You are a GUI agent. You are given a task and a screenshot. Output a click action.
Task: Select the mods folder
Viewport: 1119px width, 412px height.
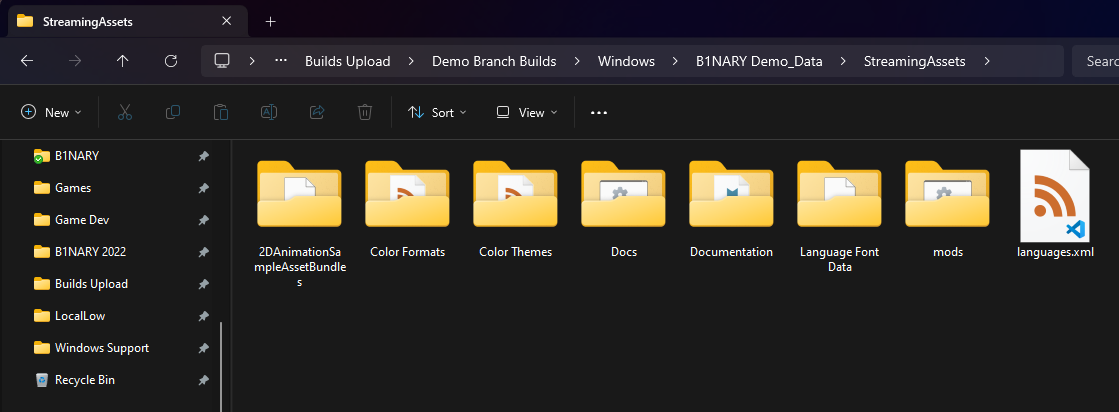click(948, 208)
